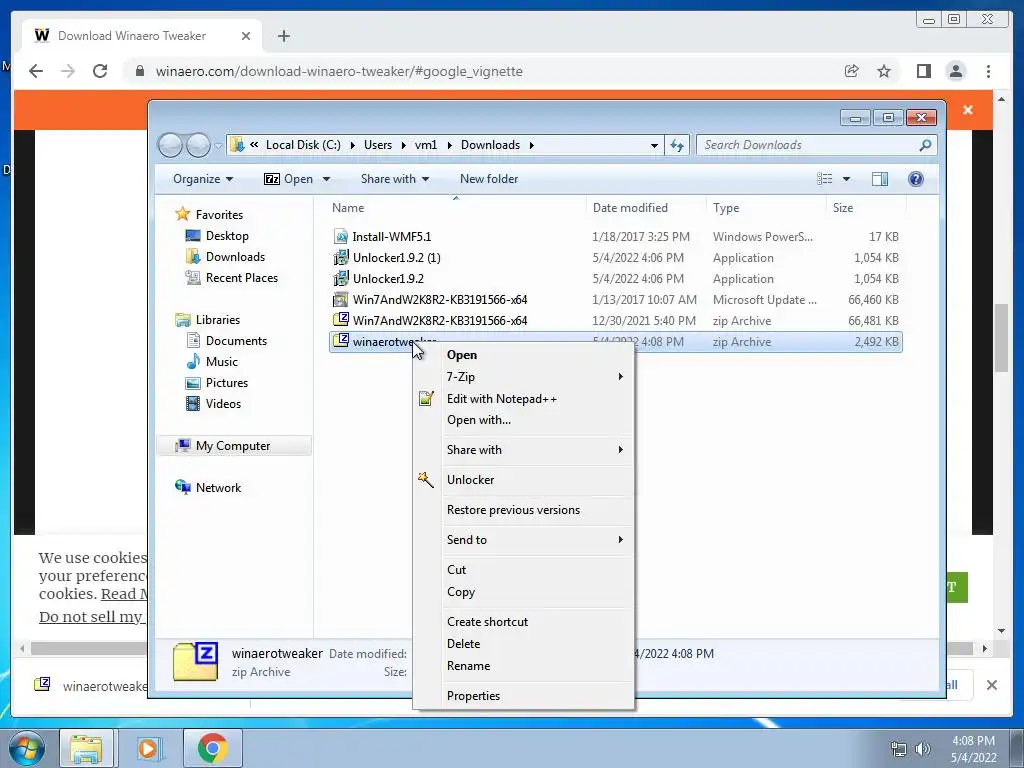
Task: Click the browser vertical scrollbar thumb
Action: (1001, 338)
